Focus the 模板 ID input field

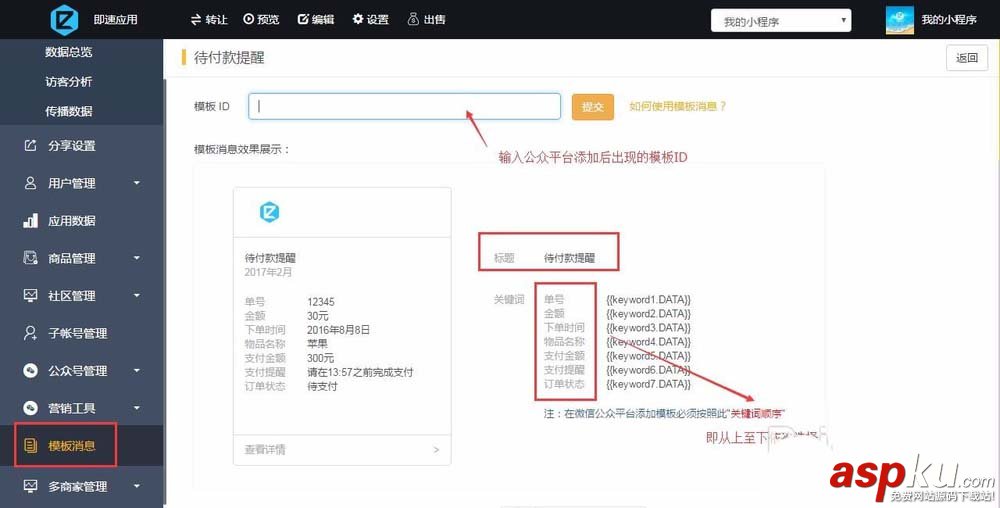click(404, 106)
